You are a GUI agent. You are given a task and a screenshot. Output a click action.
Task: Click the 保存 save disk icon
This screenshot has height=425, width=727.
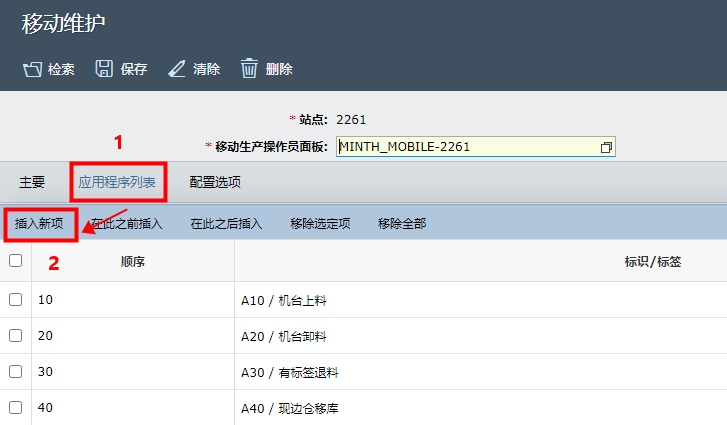tap(104, 69)
